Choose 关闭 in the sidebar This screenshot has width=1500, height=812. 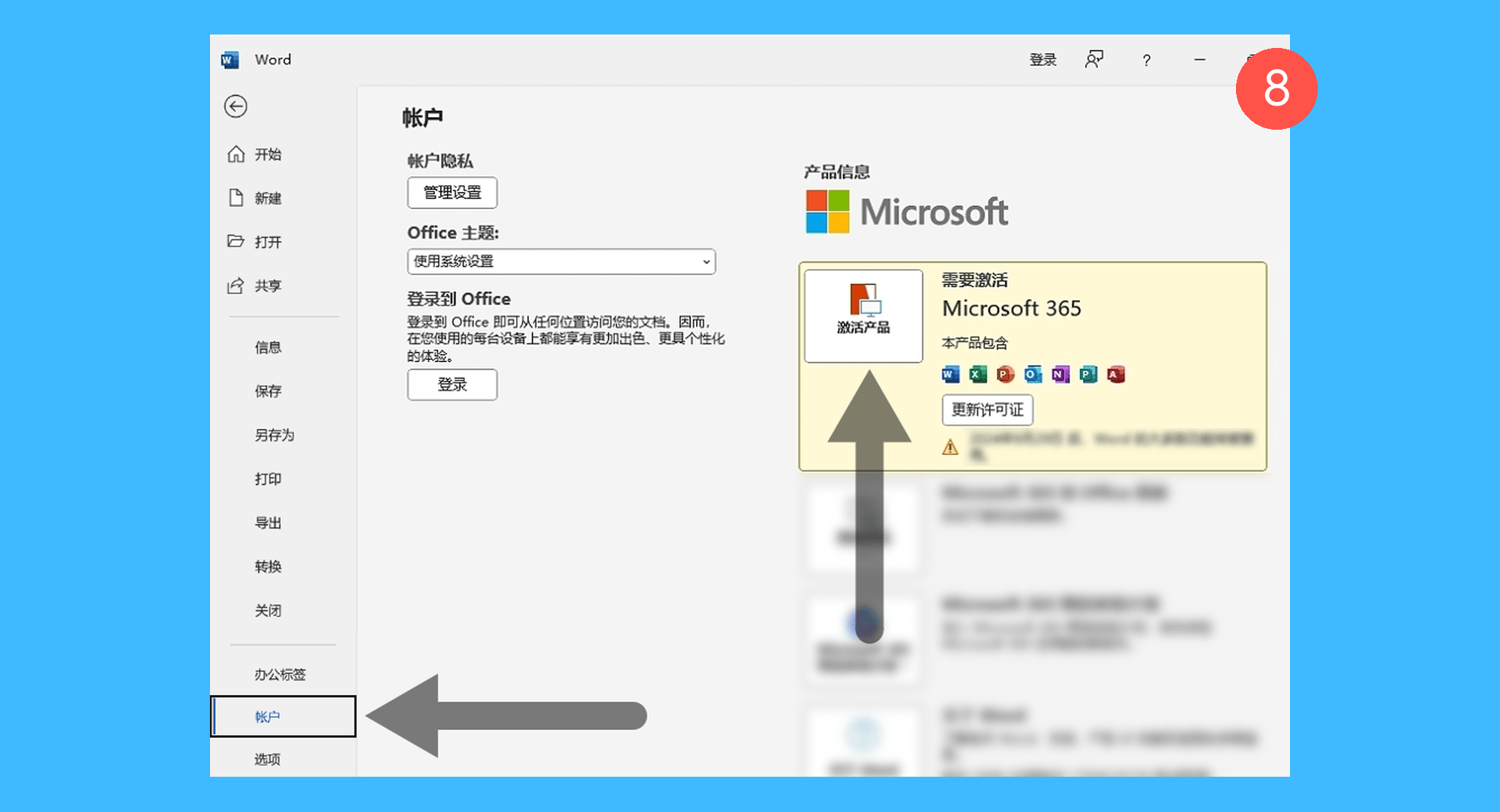coord(268,610)
